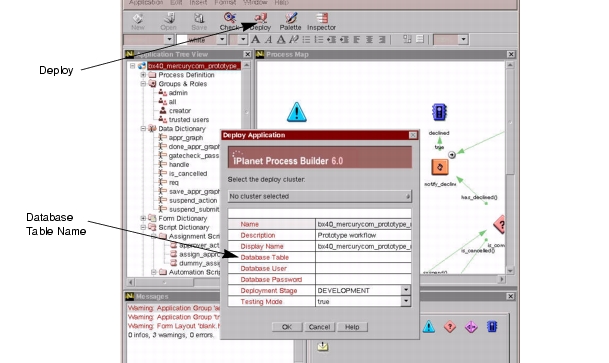Select the suspend_action data field
The height and width of the screenshot is (363, 609).
(193, 200)
